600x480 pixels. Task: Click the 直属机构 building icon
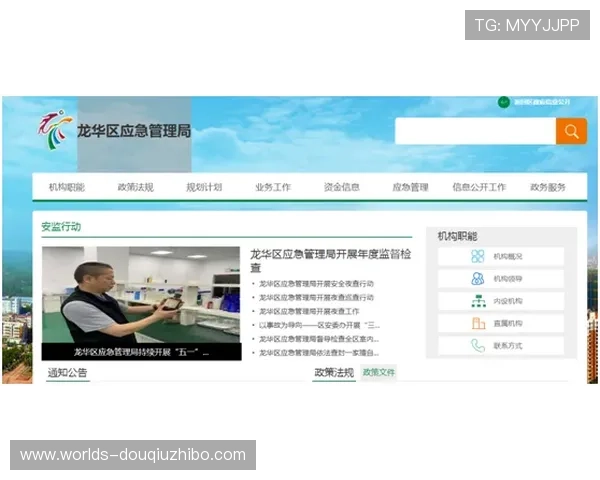click(478, 323)
